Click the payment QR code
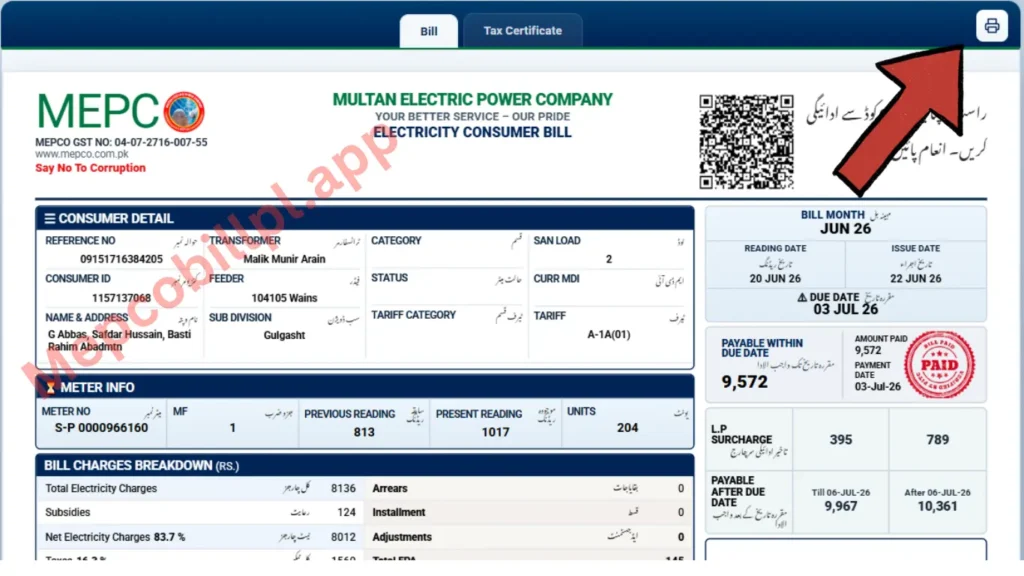This screenshot has width=1024, height=576. 746,142
